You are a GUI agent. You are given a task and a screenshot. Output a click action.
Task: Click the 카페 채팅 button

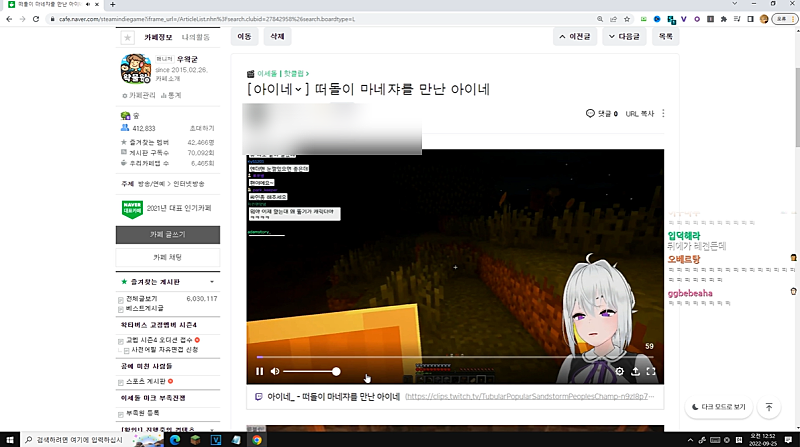168,258
